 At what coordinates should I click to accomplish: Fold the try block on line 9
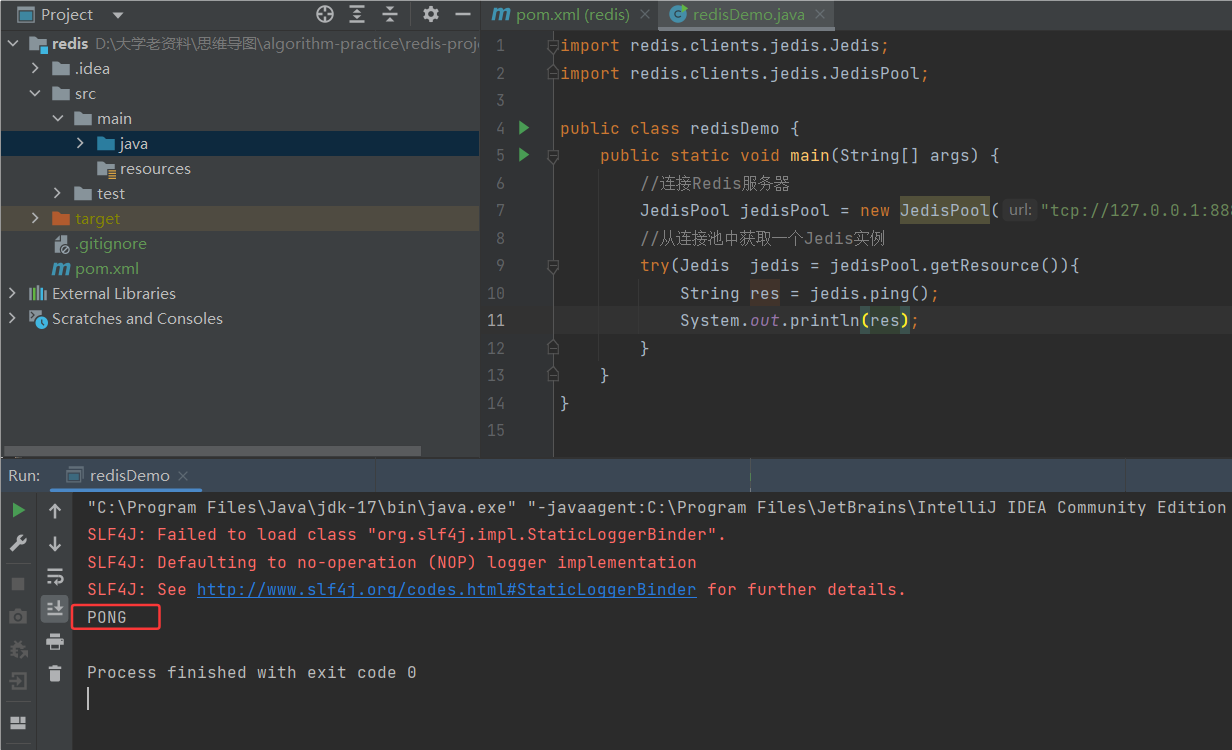(552, 266)
